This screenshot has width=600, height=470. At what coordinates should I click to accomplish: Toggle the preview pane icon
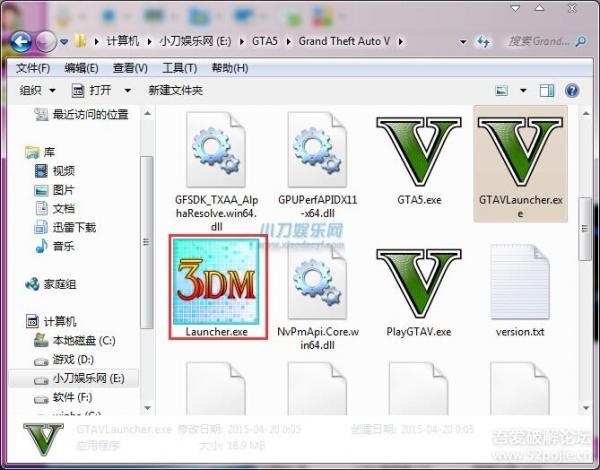547,91
